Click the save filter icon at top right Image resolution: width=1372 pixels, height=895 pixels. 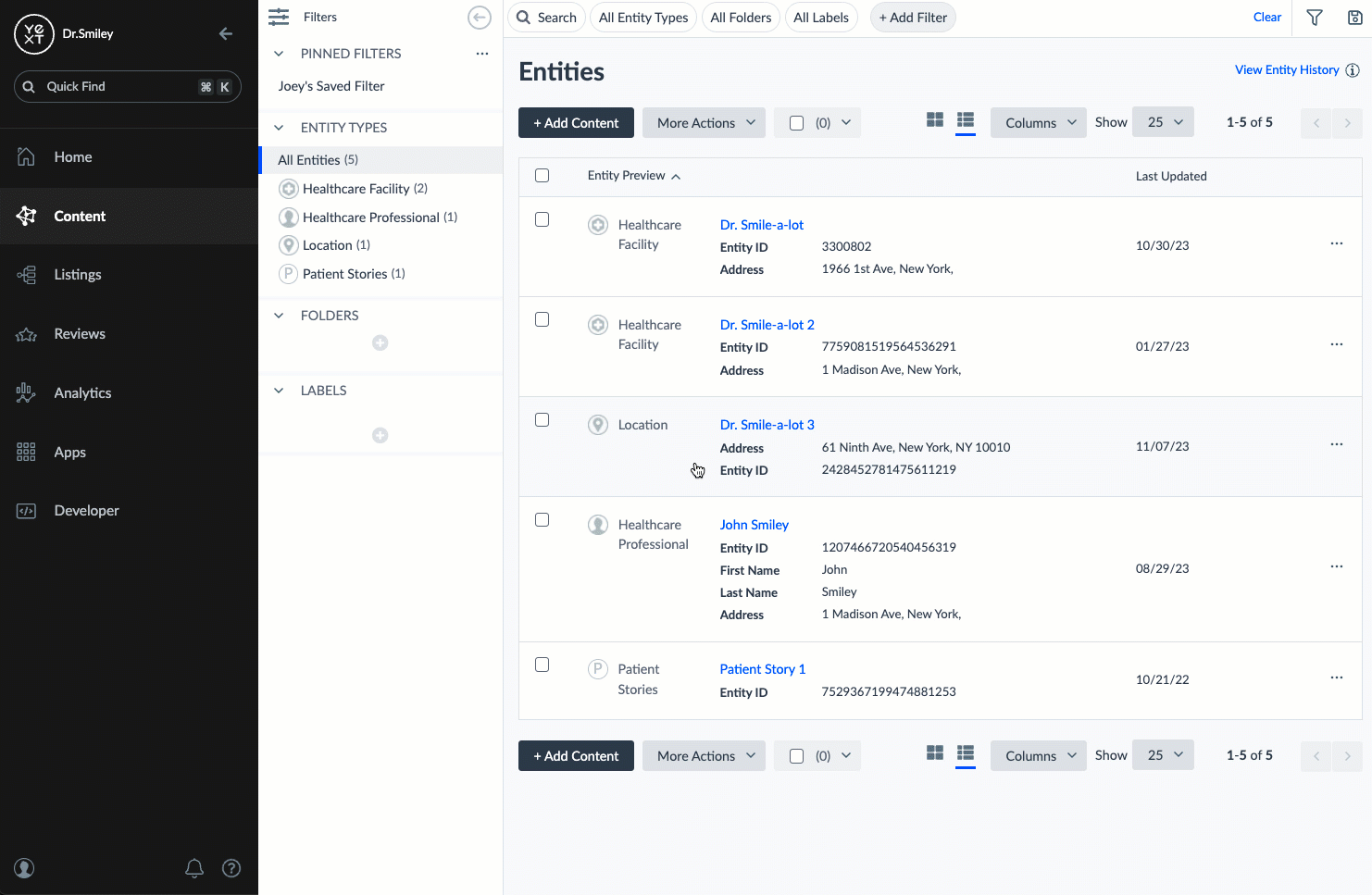(x=1354, y=18)
